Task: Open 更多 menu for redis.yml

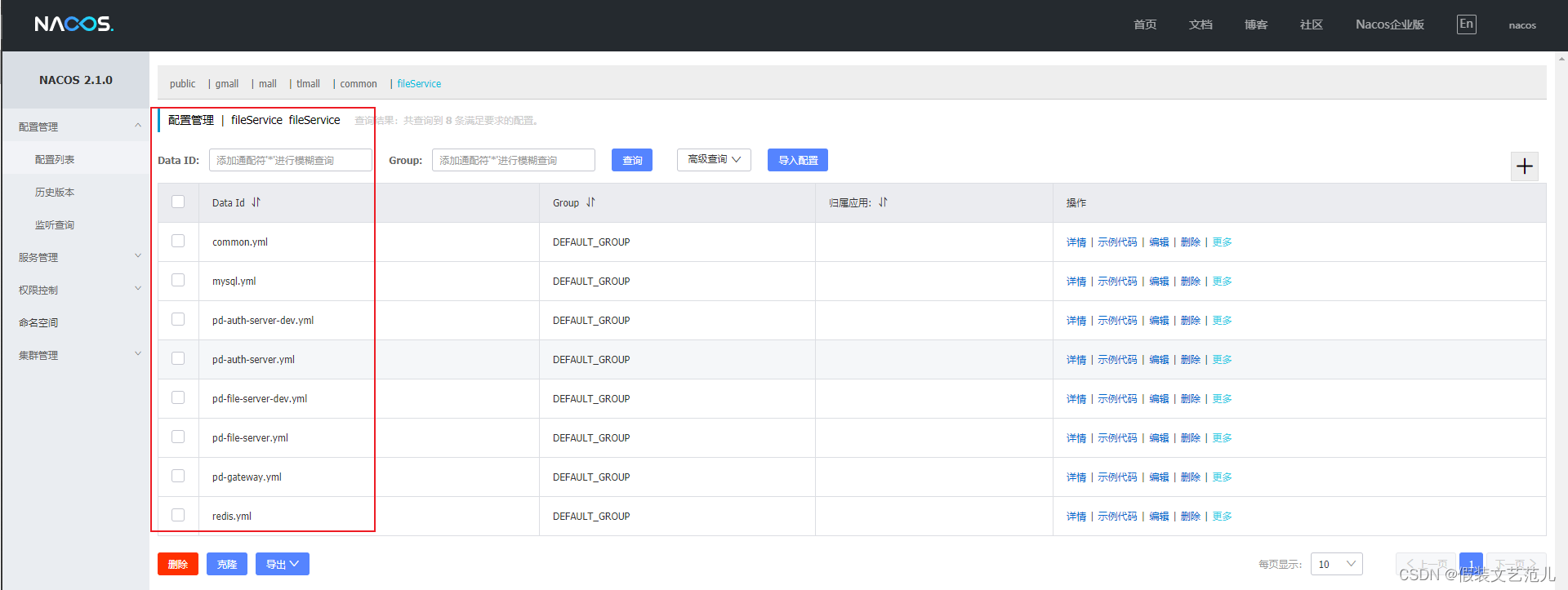Action: pos(1222,517)
